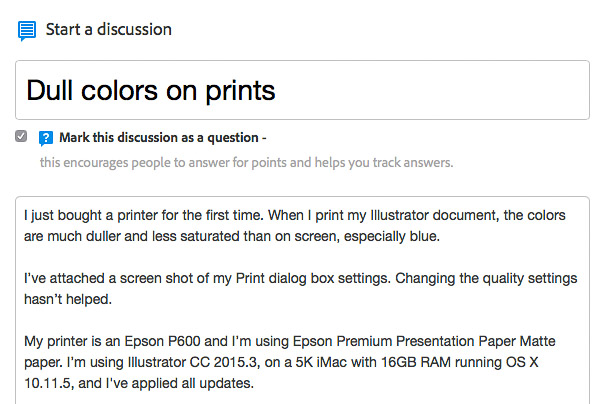Screen dimensions: 605x404
Task: Click 'Epson P600' in the message body
Action: [x=162, y=341]
